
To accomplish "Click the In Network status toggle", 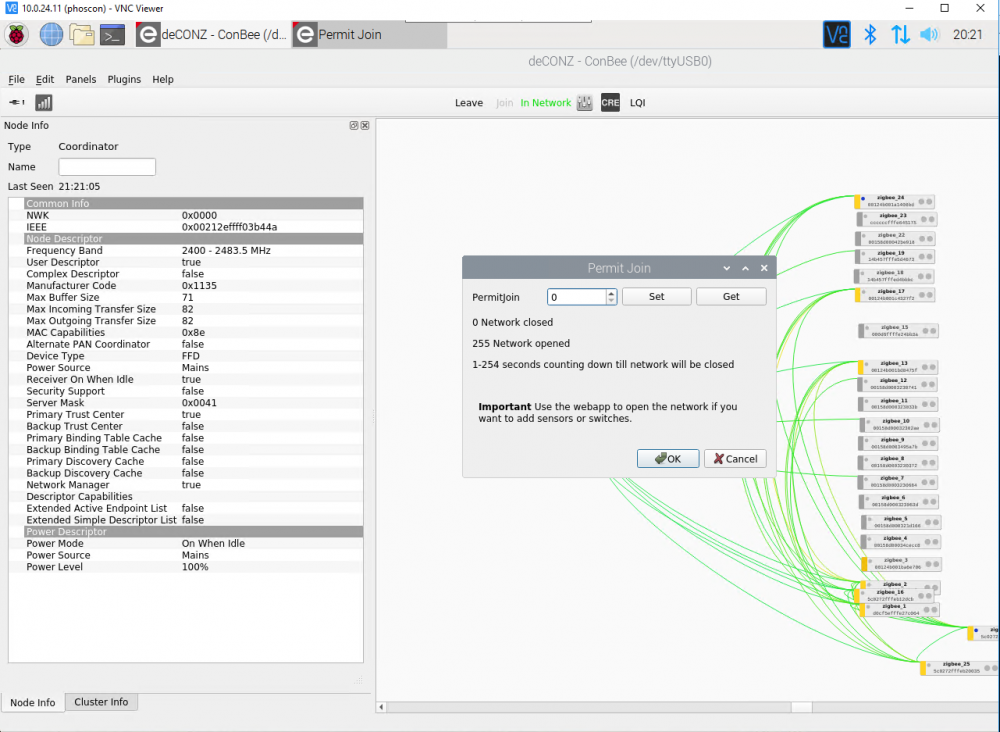I will point(546,103).
